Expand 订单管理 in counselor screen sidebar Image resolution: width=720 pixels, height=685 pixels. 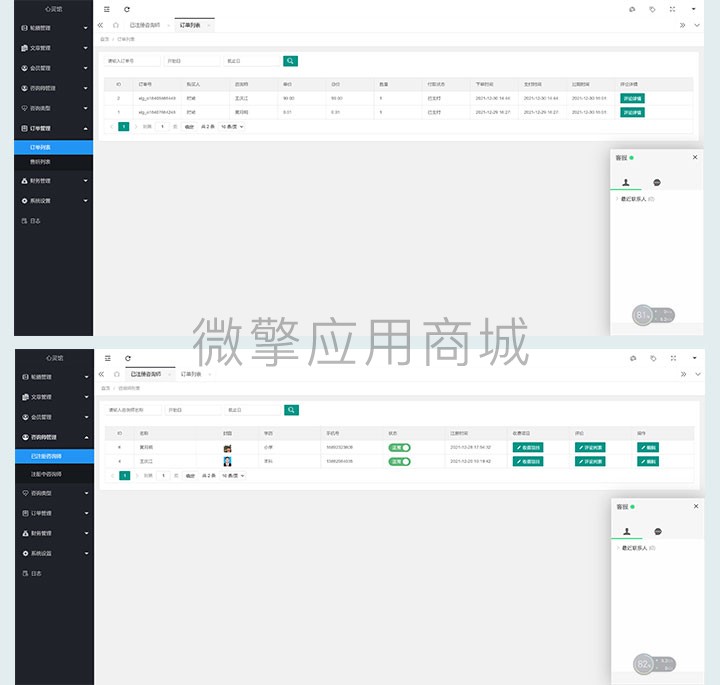54,513
